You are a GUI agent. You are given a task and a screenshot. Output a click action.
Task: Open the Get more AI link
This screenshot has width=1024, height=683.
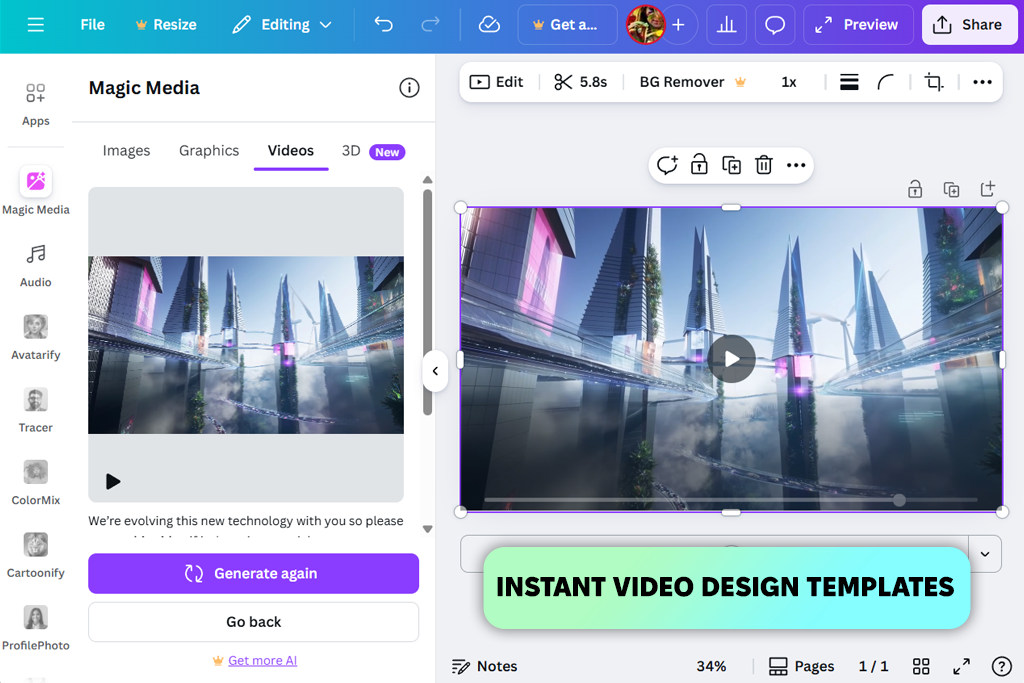(x=263, y=660)
